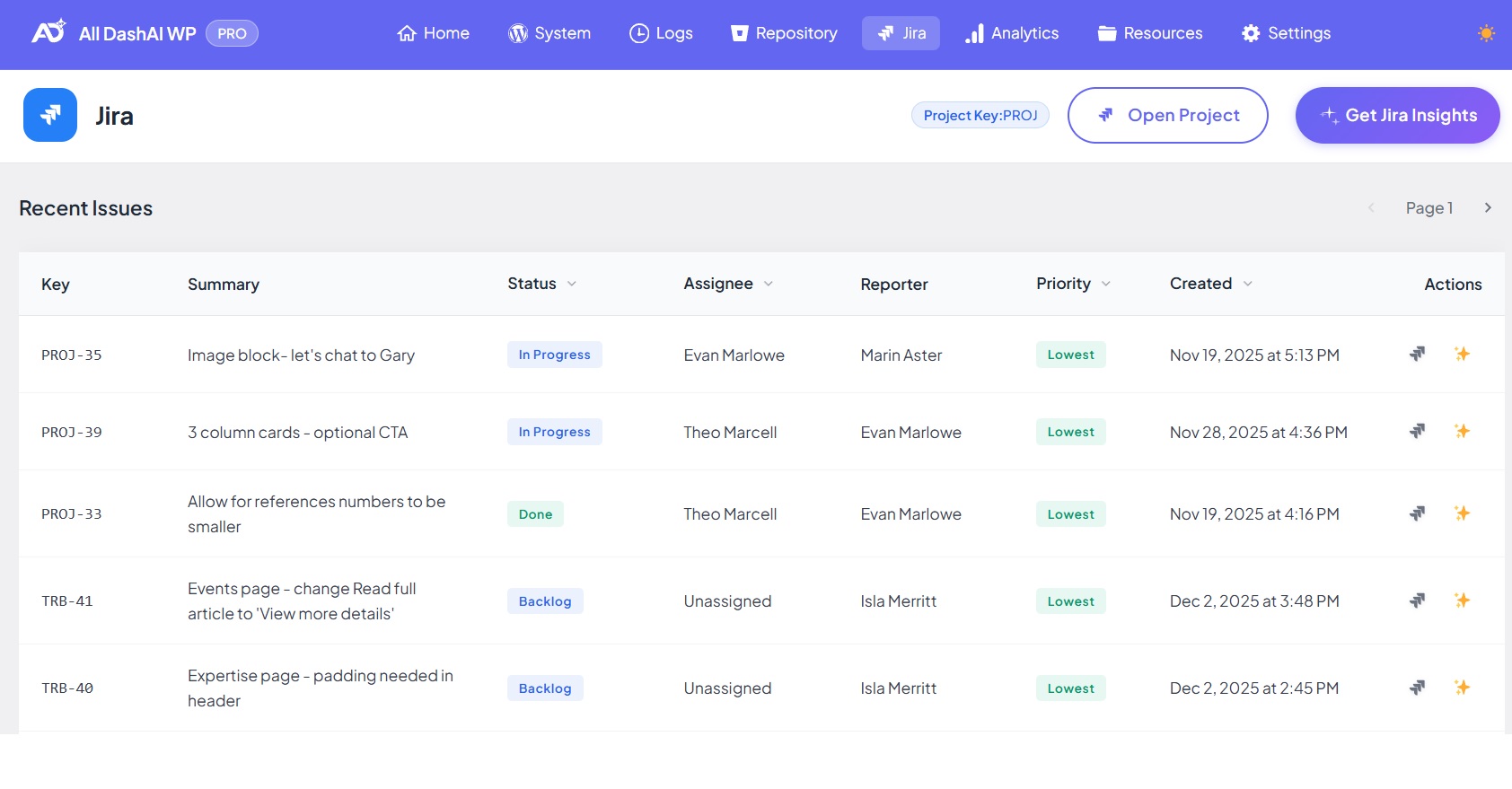The height and width of the screenshot is (789, 1512).
Task: Click the blue Jira logo in header
Action: click(50, 115)
